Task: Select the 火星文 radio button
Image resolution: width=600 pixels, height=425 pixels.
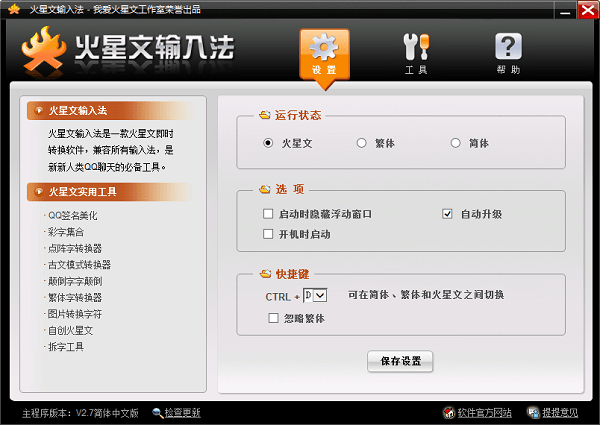Action: 268,143
